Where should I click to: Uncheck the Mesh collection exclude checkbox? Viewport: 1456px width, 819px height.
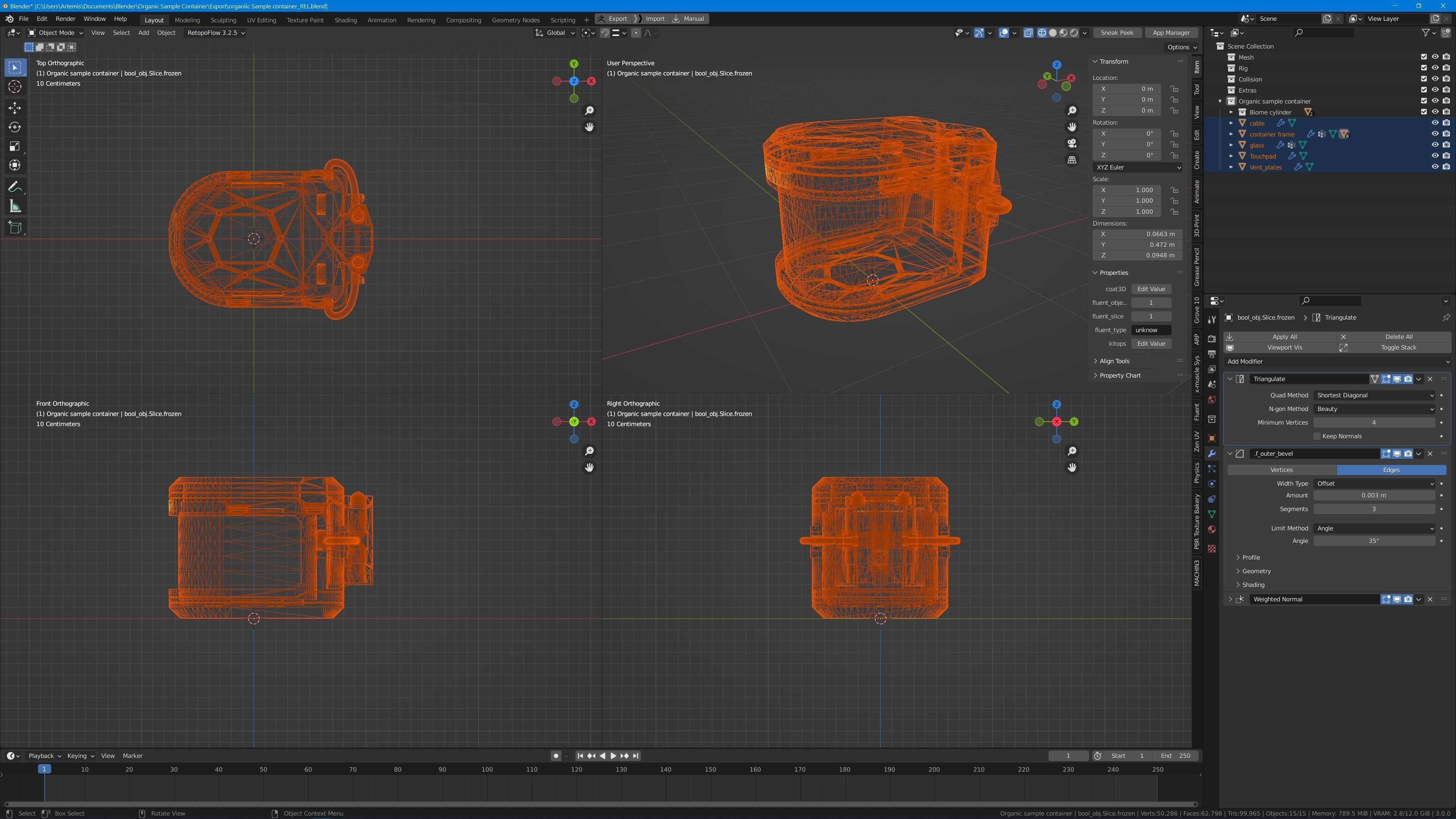coord(1424,57)
